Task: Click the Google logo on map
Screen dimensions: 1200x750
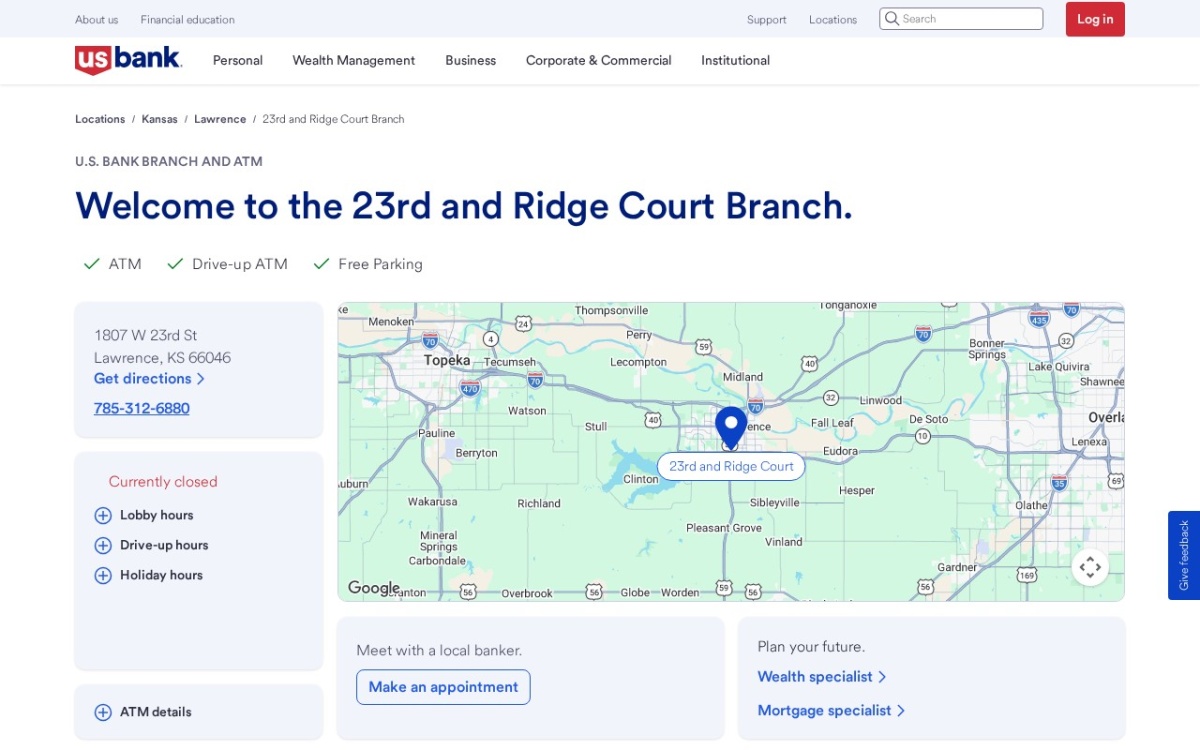Action: [x=374, y=588]
